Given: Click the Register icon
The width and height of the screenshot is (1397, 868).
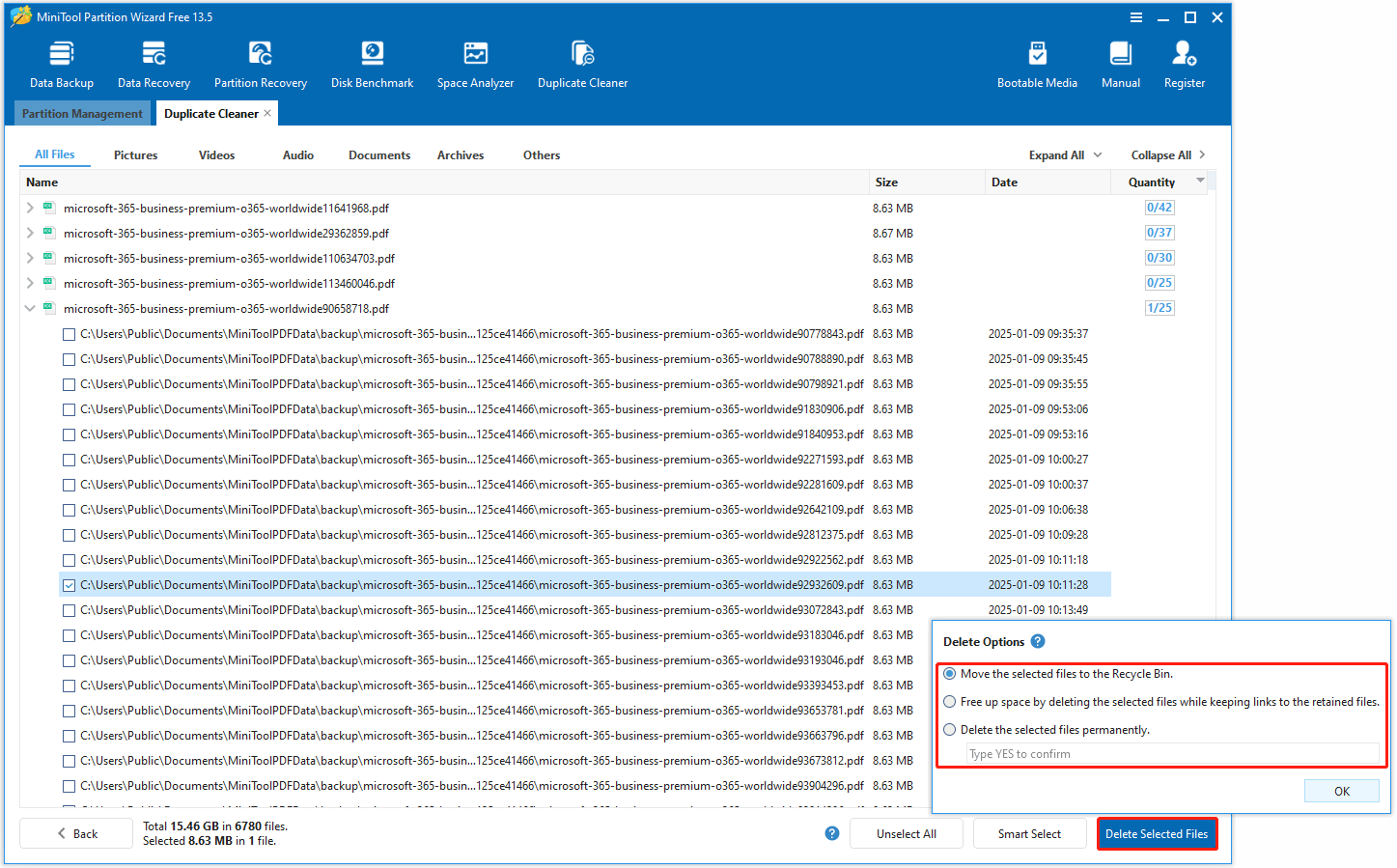Looking at the screenshot, I should pos(1184,62).
